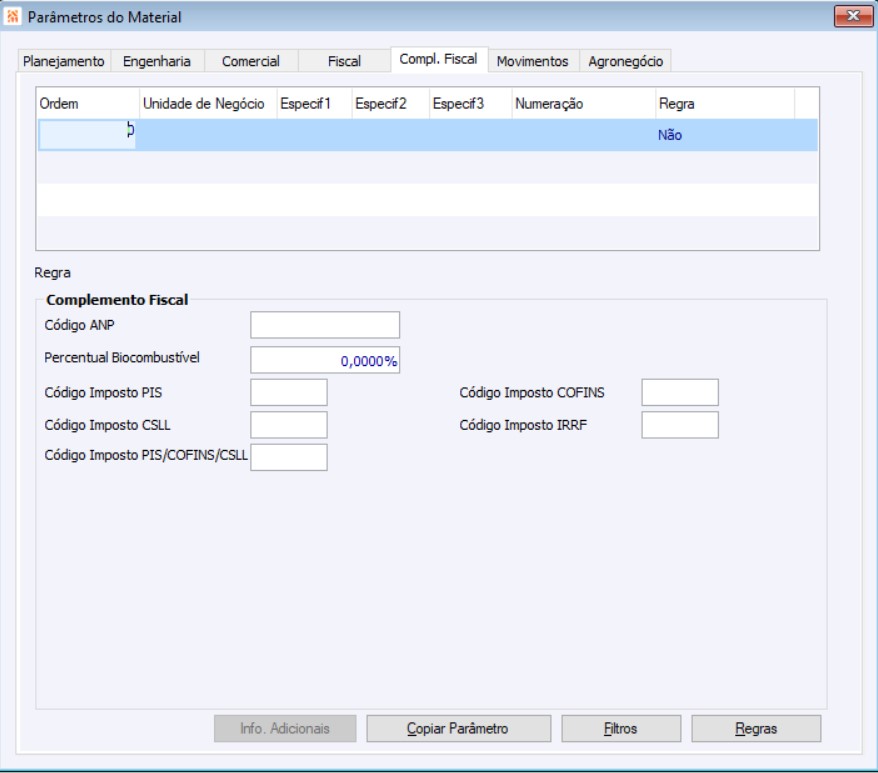This screenshot has width=878, height=773.
Task: Click the Código Imposto COFINS field
Action: coord(680,392)
